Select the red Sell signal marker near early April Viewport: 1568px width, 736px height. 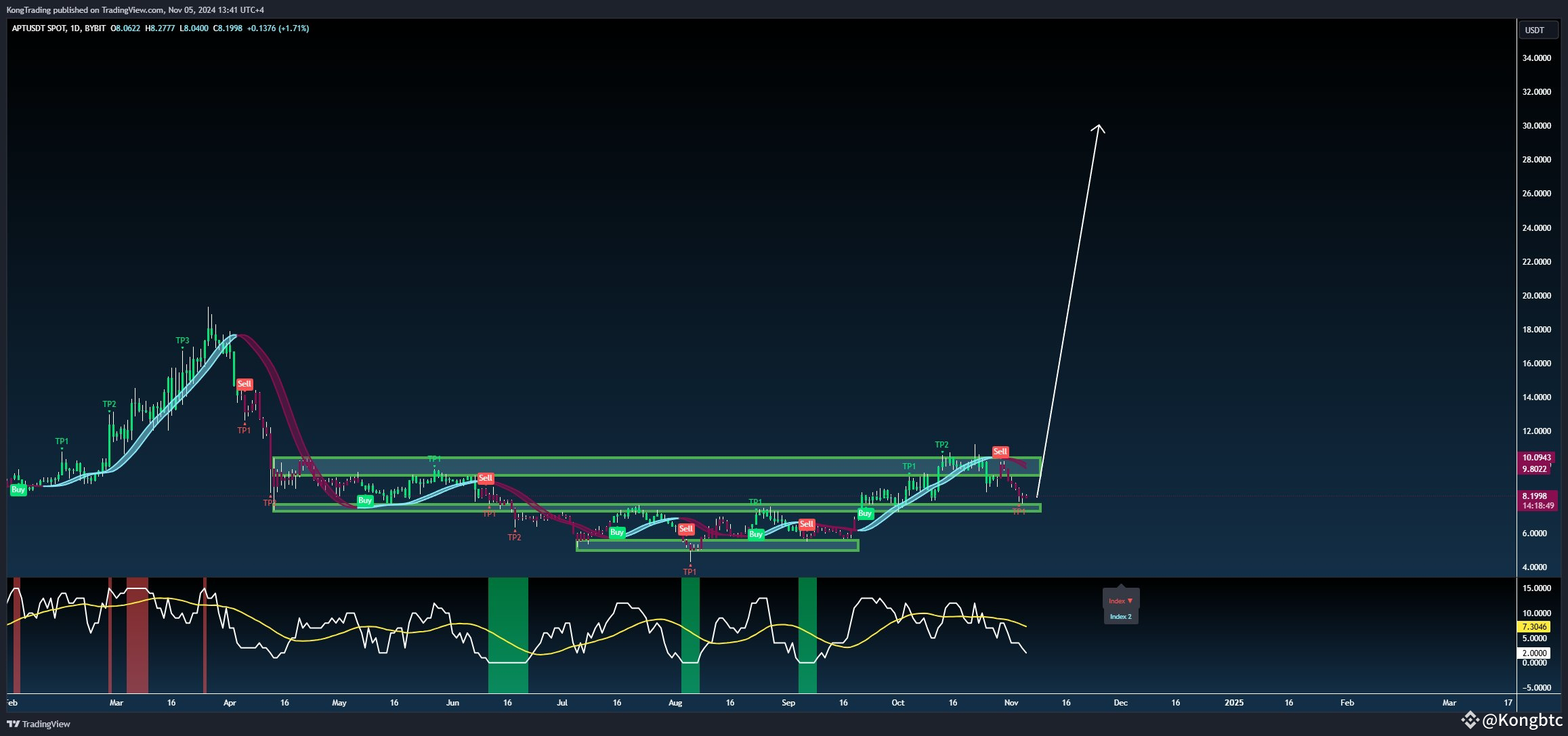(245, 385)
